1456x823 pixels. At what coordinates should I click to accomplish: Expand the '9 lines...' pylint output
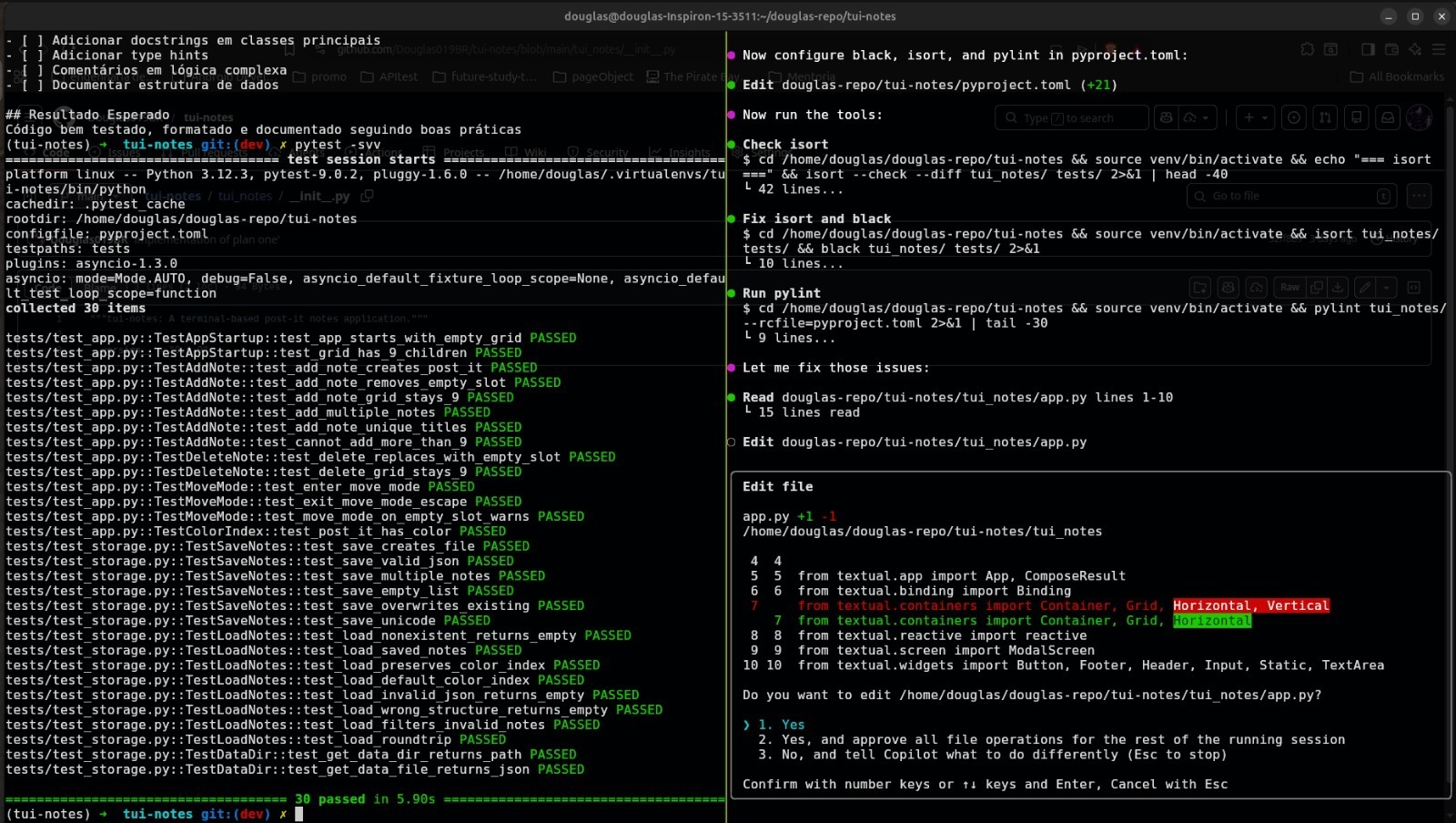(796, 338)
